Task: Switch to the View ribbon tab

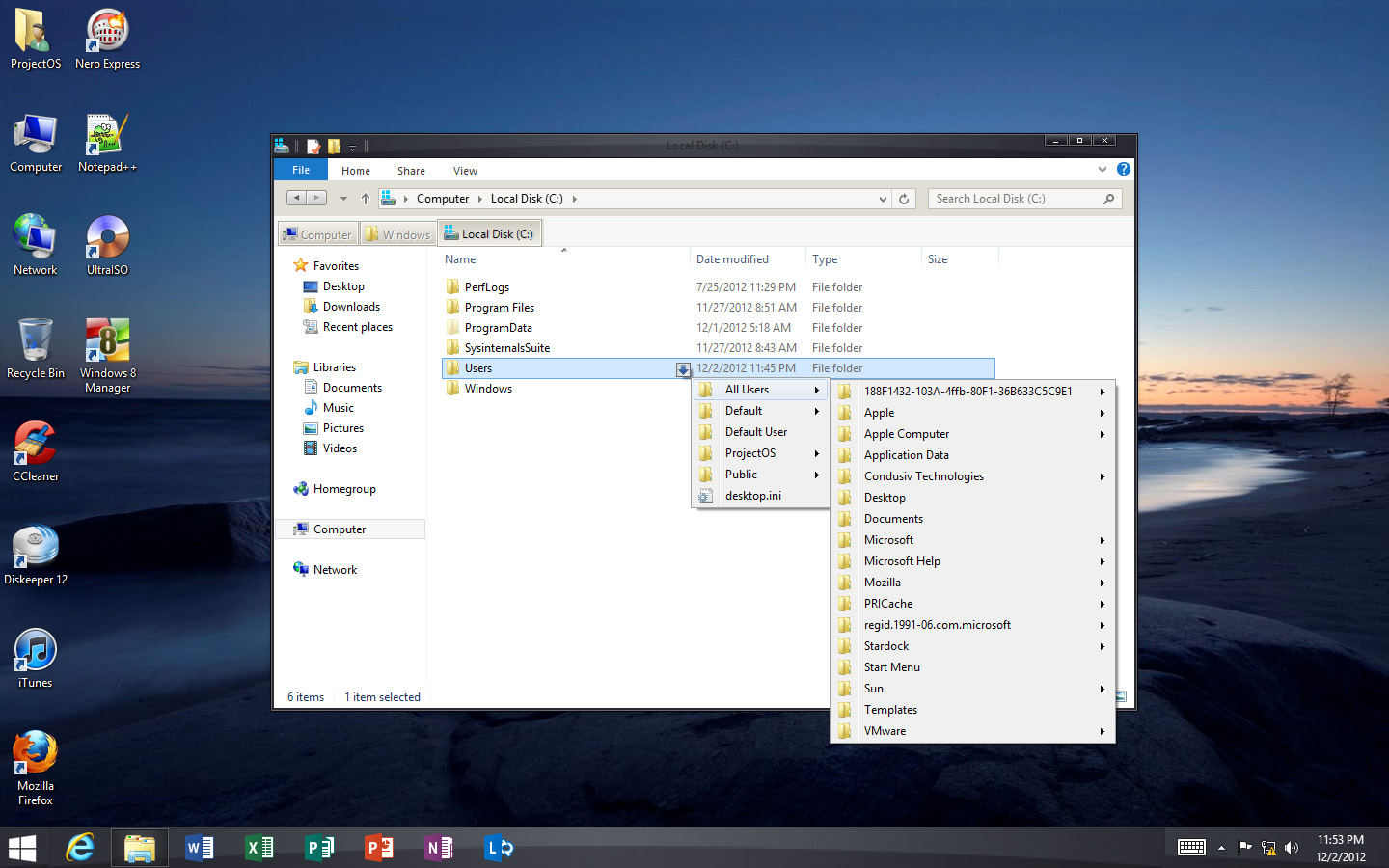Action: coord(465,170)
